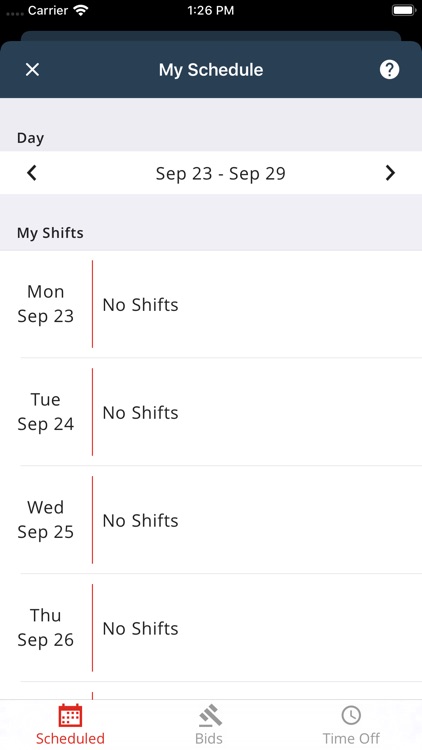Switch to the Bids tab label
Viewport: 422px width, 750px height.
coord(209,739)
